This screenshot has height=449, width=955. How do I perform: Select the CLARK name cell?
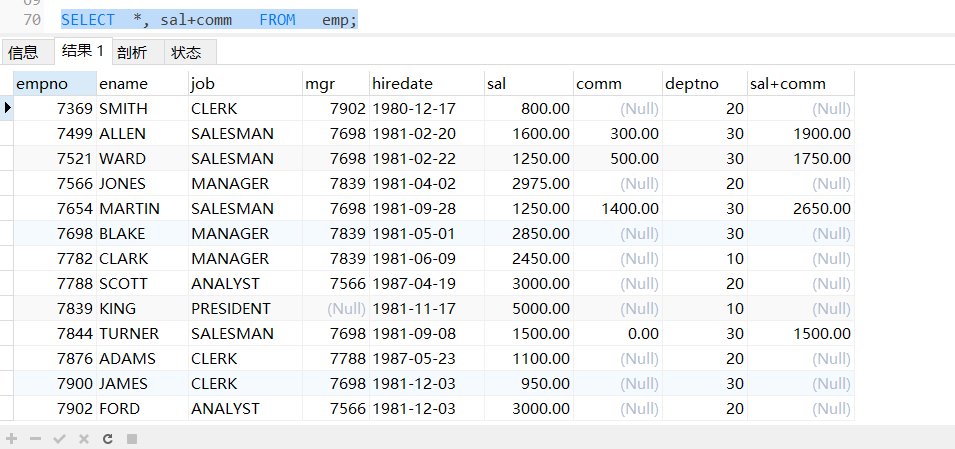143,258
